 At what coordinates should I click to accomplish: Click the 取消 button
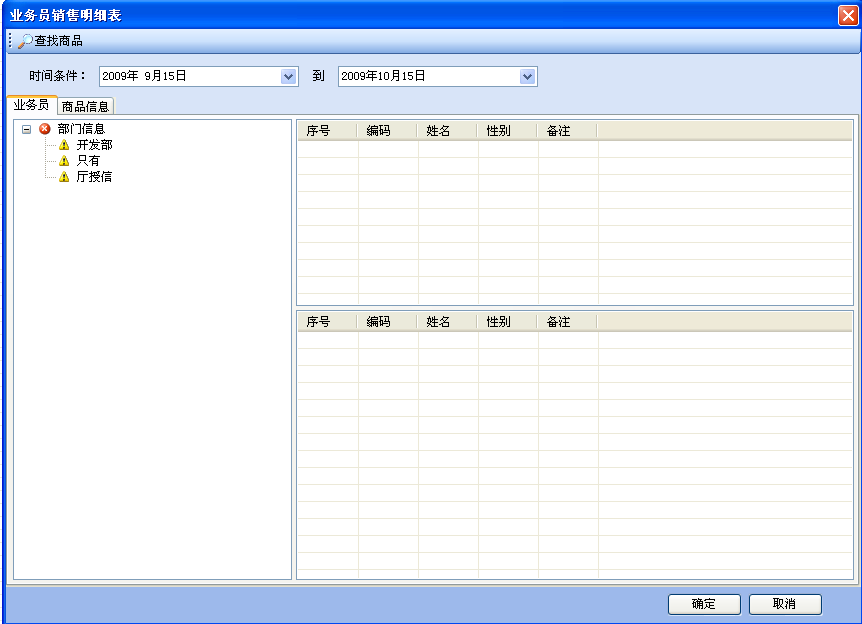[785, 604]
